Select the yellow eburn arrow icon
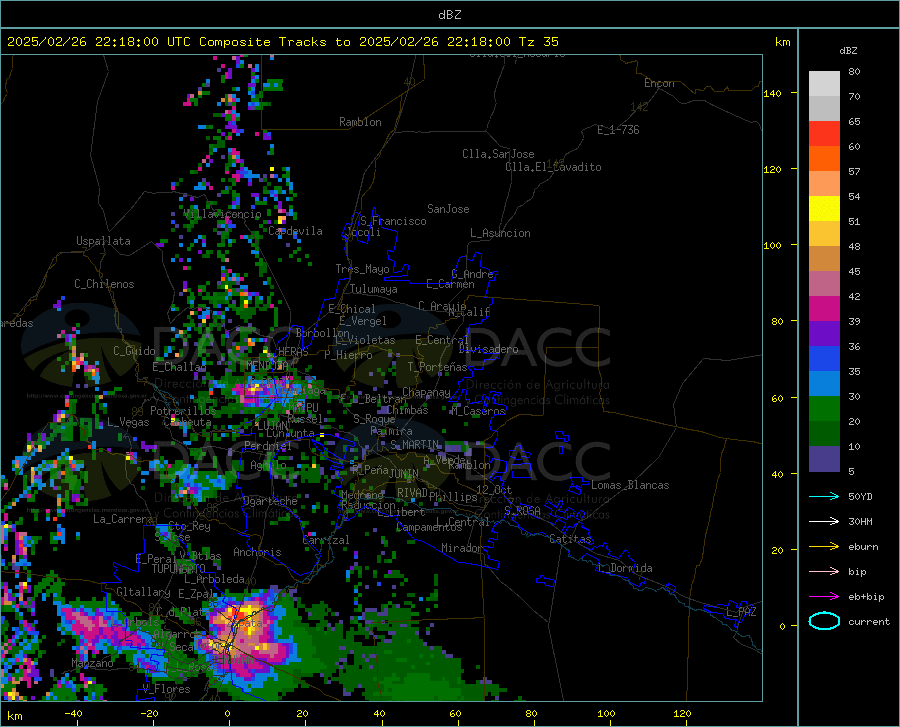900x727 pixels. tap(824, 547)
